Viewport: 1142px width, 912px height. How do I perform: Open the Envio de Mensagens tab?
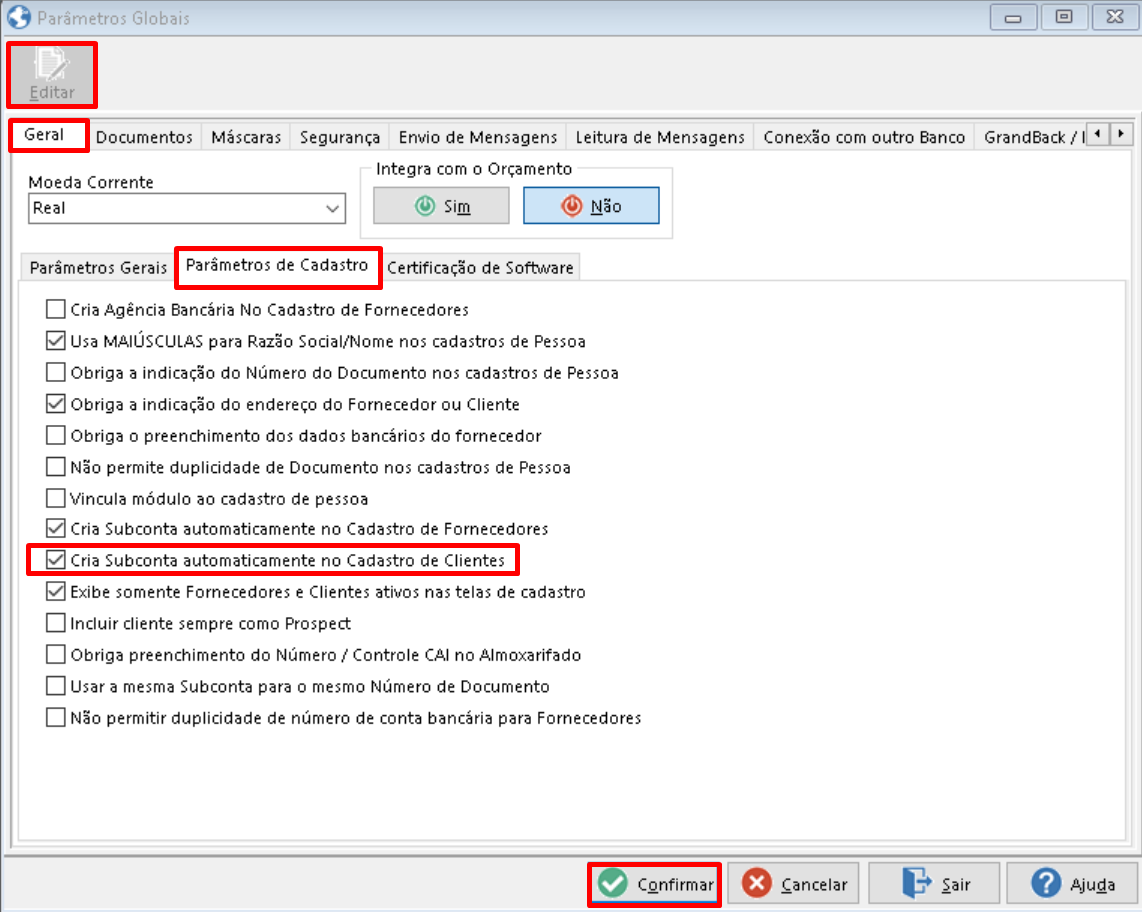tap(478, 137)
